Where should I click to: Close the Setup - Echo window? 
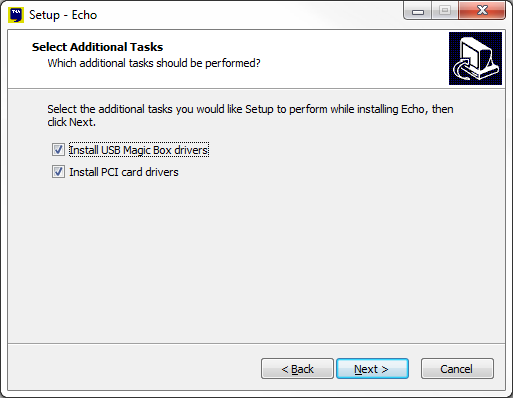(482, 11)
